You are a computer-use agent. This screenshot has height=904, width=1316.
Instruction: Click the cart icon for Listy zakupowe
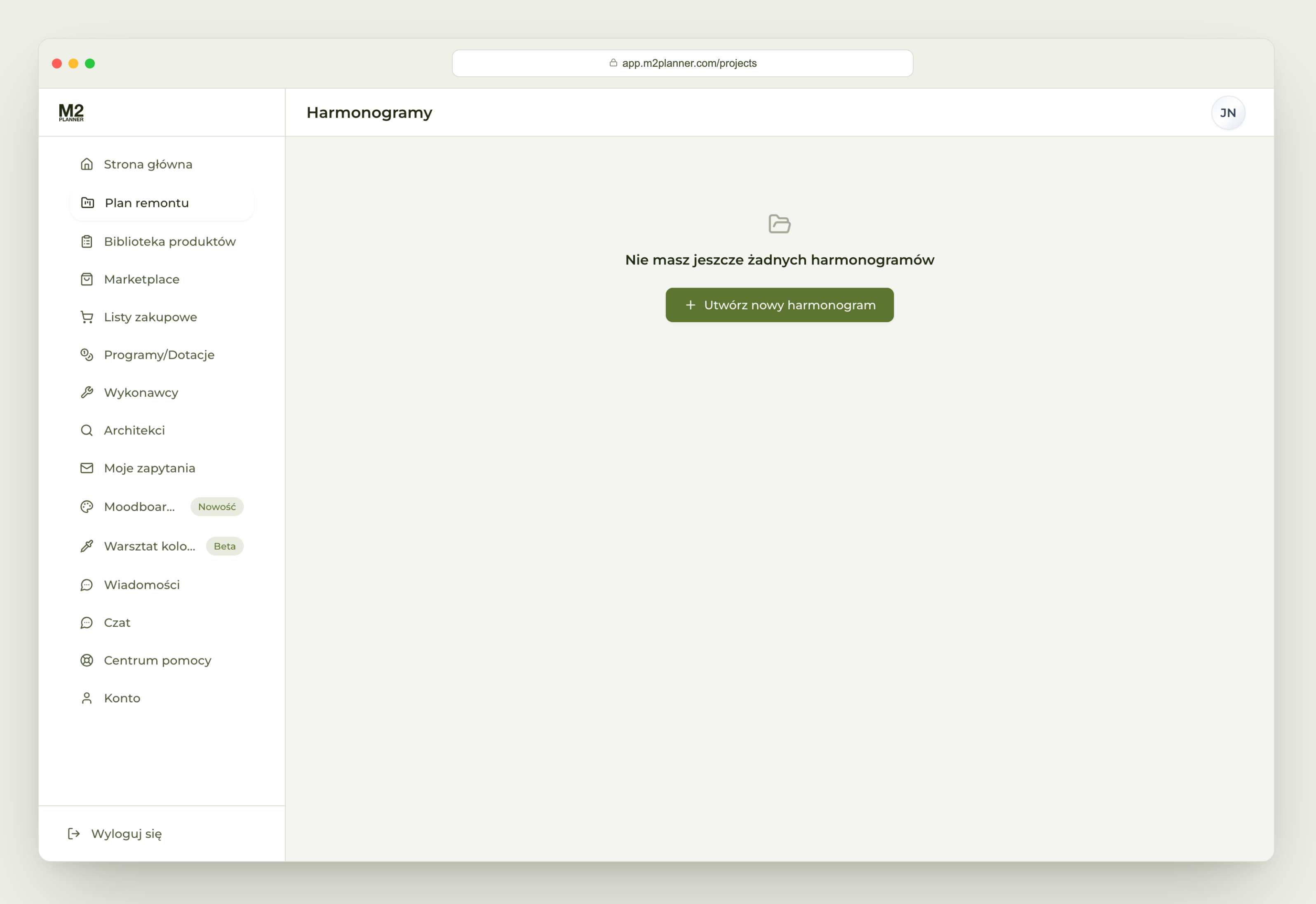coord(87,317)
